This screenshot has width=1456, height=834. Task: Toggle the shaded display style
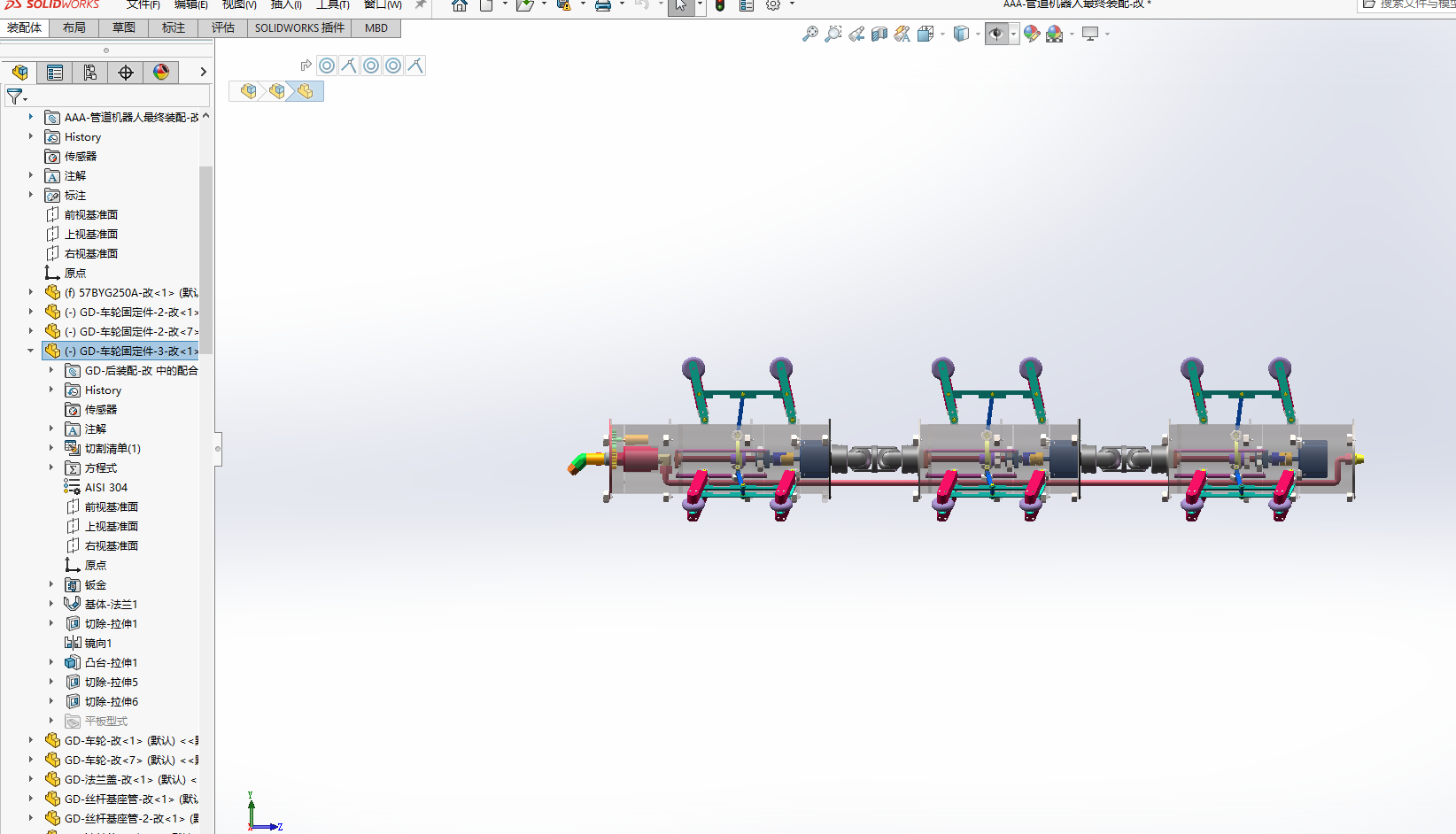961,34
